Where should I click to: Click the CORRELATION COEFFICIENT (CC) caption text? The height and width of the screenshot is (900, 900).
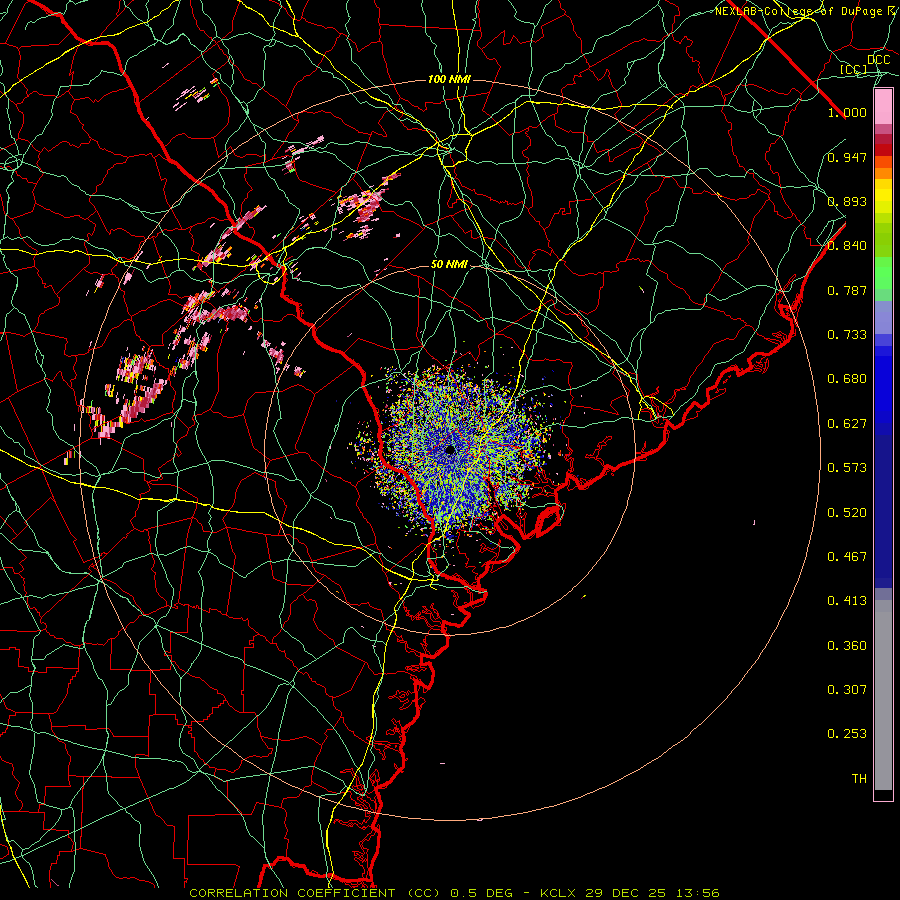tap(315, 893)
